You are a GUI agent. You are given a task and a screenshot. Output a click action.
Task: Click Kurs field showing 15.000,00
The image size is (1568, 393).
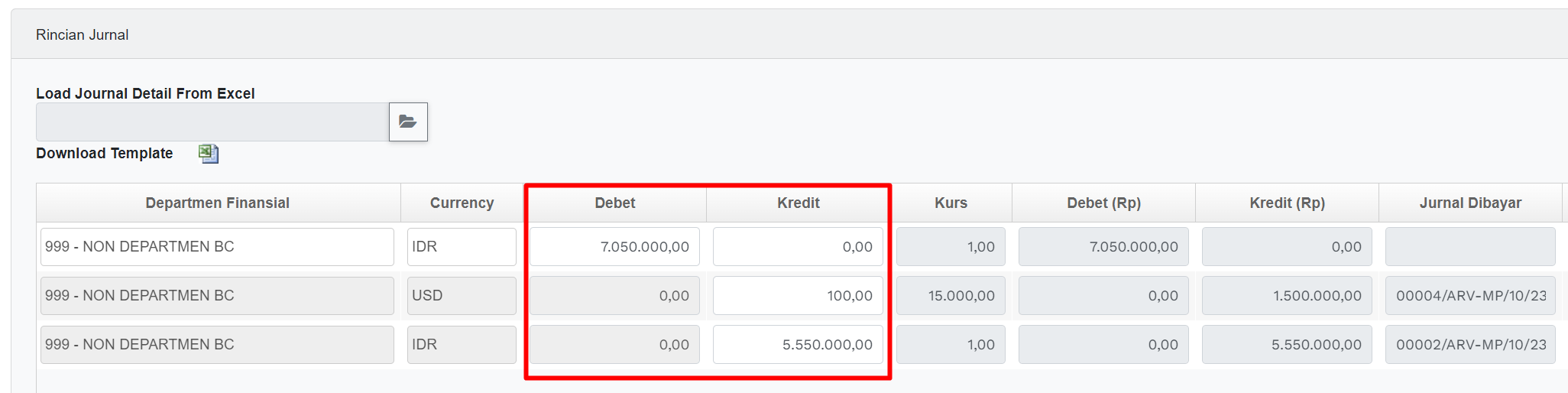951,296
